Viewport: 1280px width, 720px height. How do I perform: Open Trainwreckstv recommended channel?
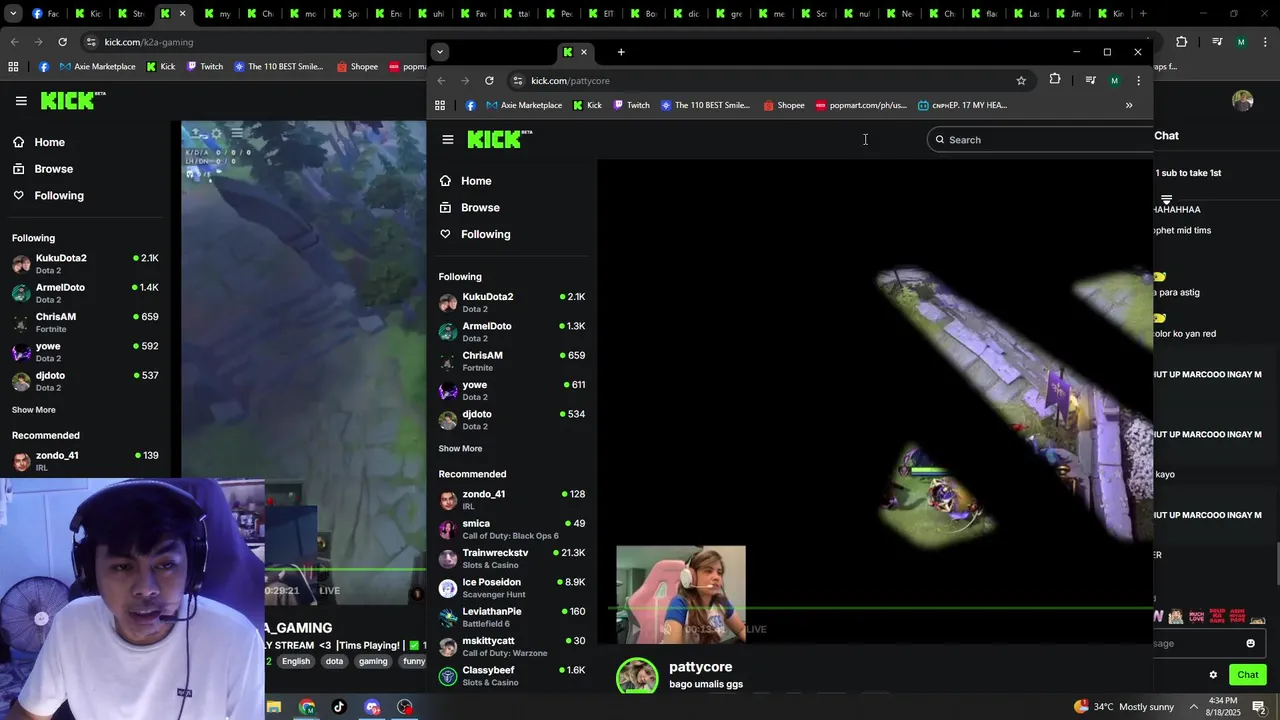(x=512, y=559)
